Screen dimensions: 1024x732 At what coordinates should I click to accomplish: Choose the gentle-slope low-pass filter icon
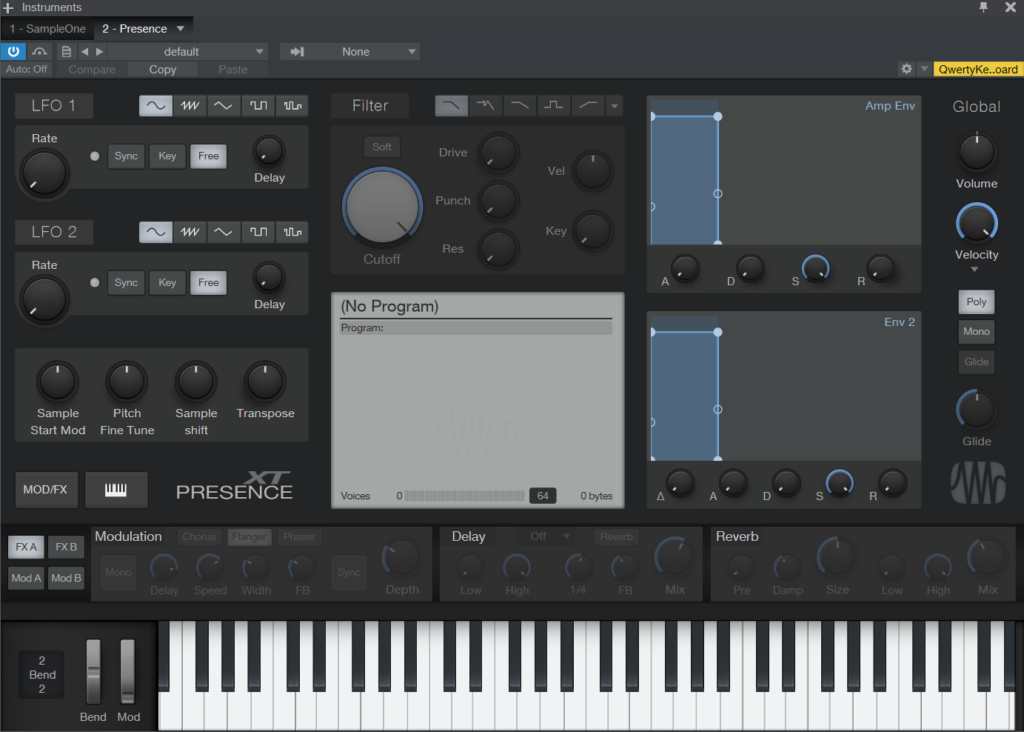[519, 106]
